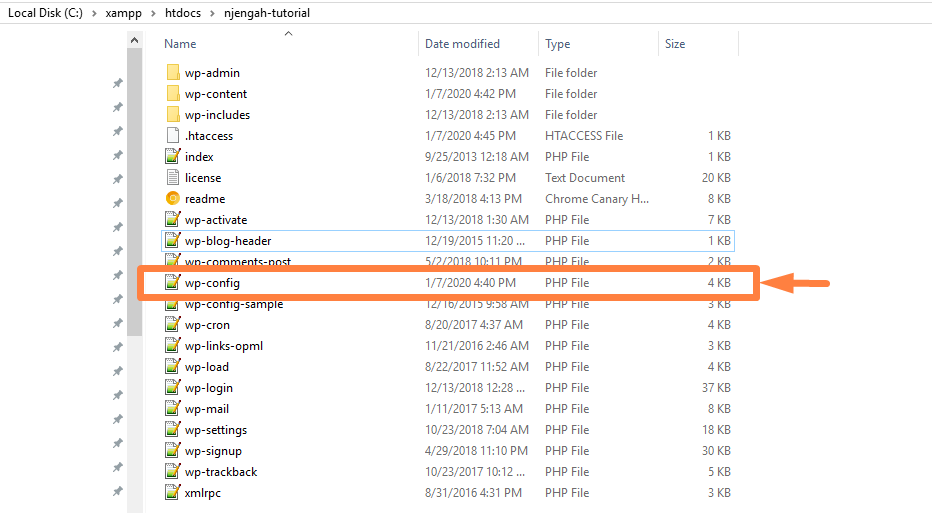Select the wp-mail file icon

(x=173, y=408)
